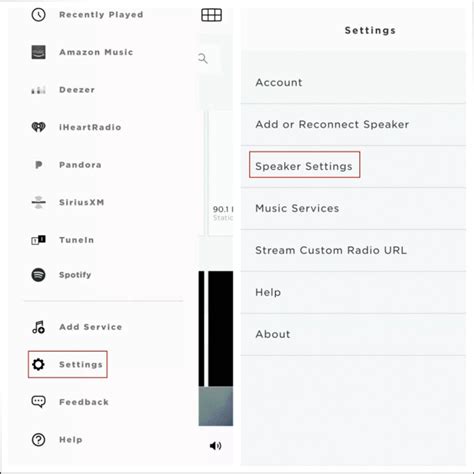Screen dimensions: 474x474
Task: Open Speaker Settings in the Settings list
Action: coord(353,166)
